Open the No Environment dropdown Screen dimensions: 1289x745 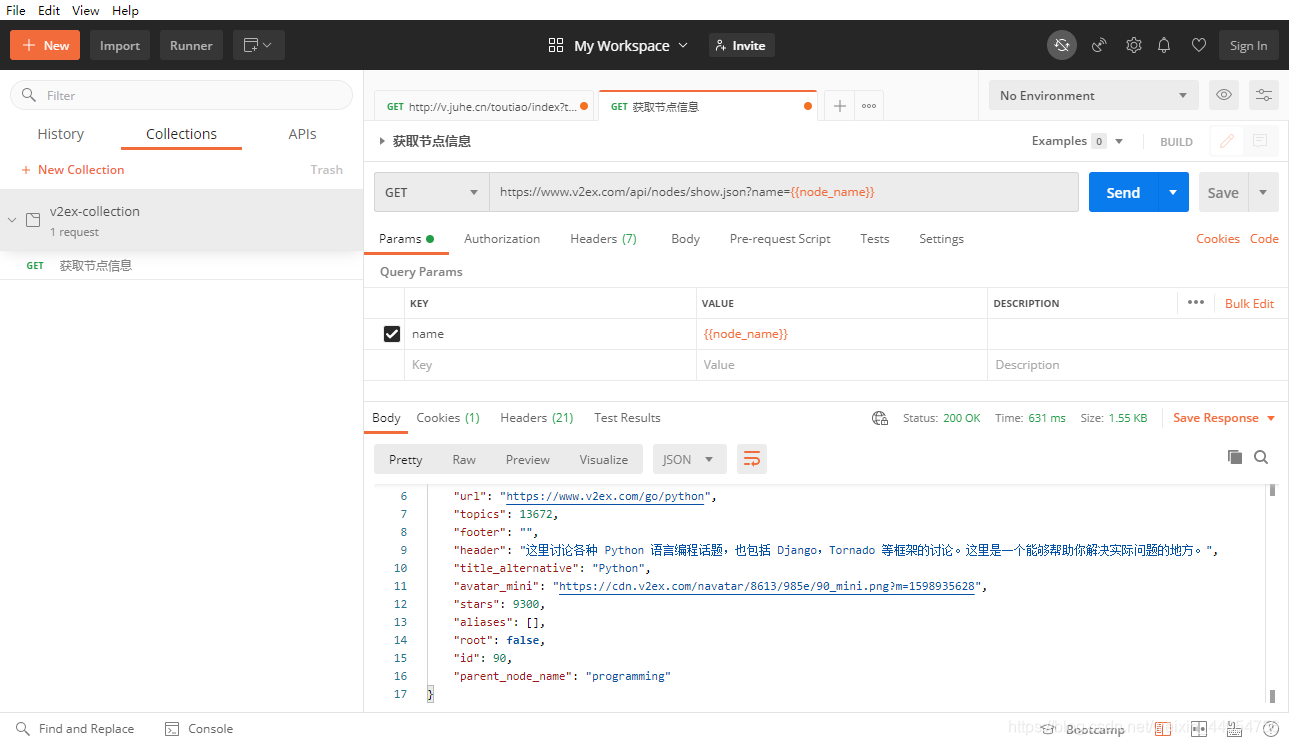click(x=1094, y=95)
